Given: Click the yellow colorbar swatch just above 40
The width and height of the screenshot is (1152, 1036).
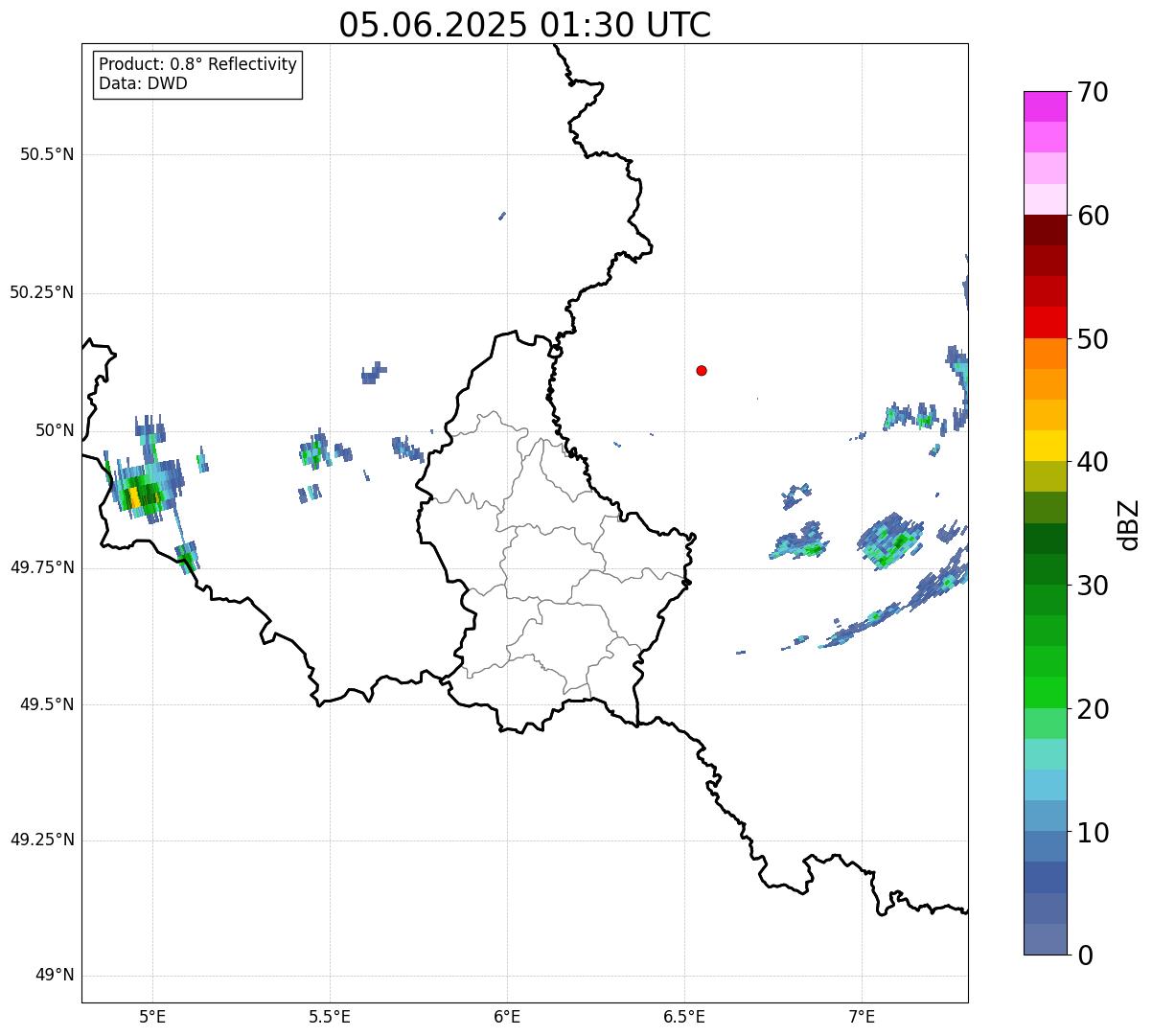Looking at the screenshot, I should point(1046,446).
